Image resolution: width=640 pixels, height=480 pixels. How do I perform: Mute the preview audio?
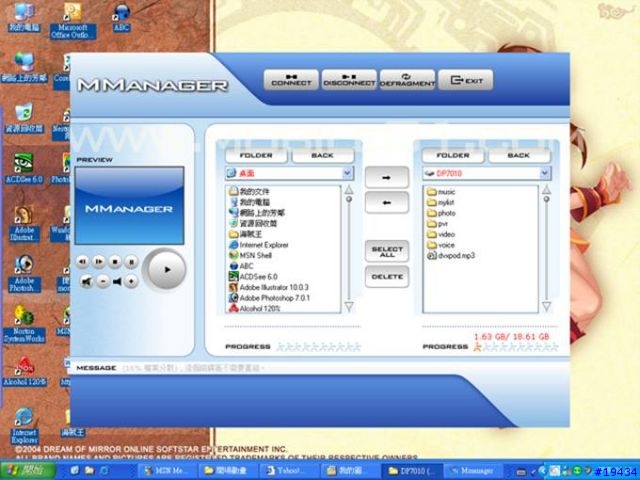86,281
